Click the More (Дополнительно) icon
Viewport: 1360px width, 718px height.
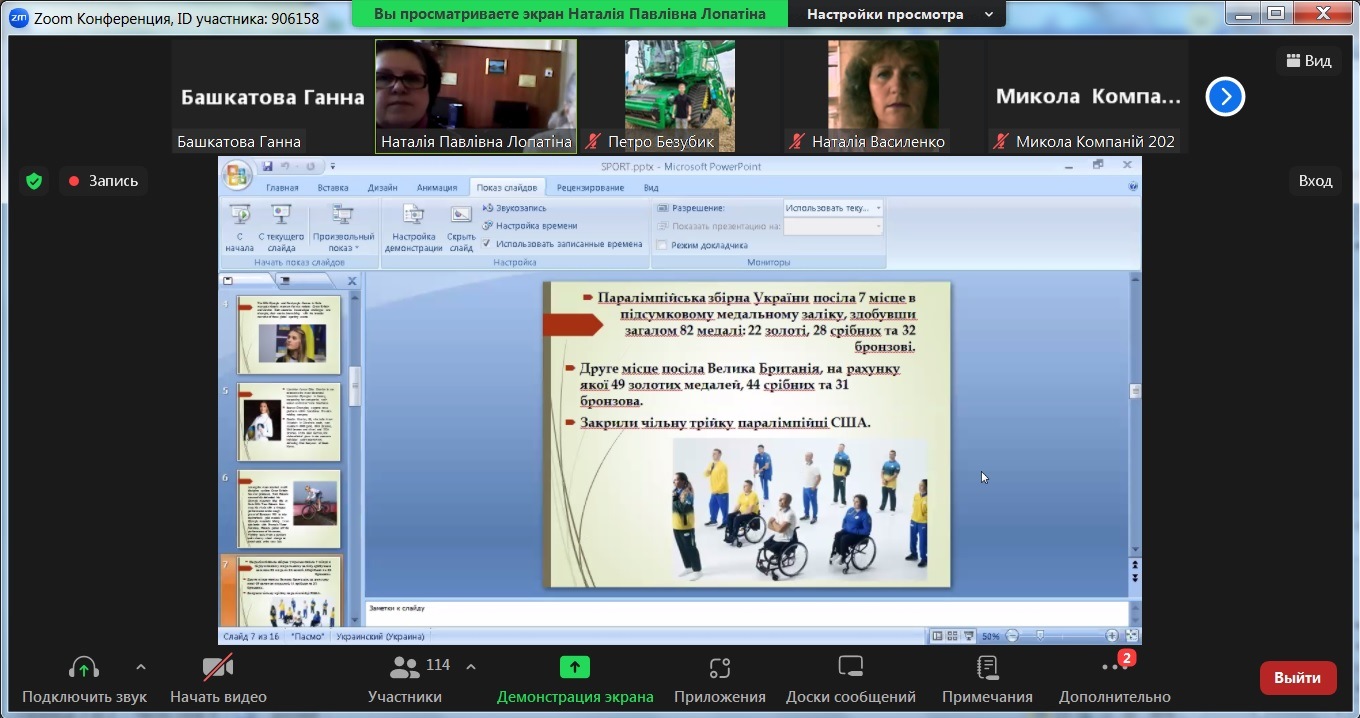click(1114, 668)
